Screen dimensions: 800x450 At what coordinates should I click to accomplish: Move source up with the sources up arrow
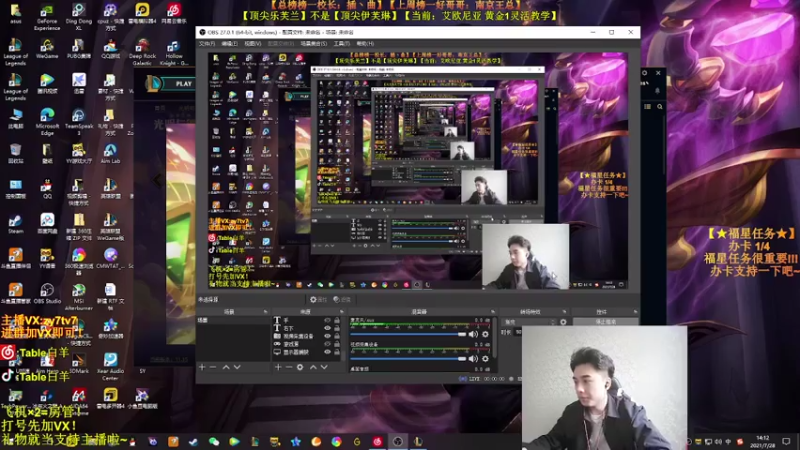click(313, 367)
